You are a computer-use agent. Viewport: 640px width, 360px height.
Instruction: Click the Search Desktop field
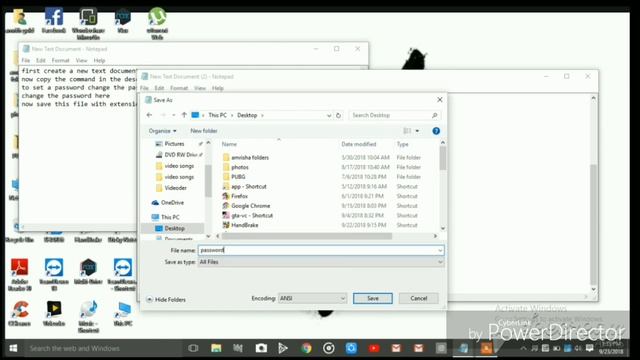pos(394,116)
